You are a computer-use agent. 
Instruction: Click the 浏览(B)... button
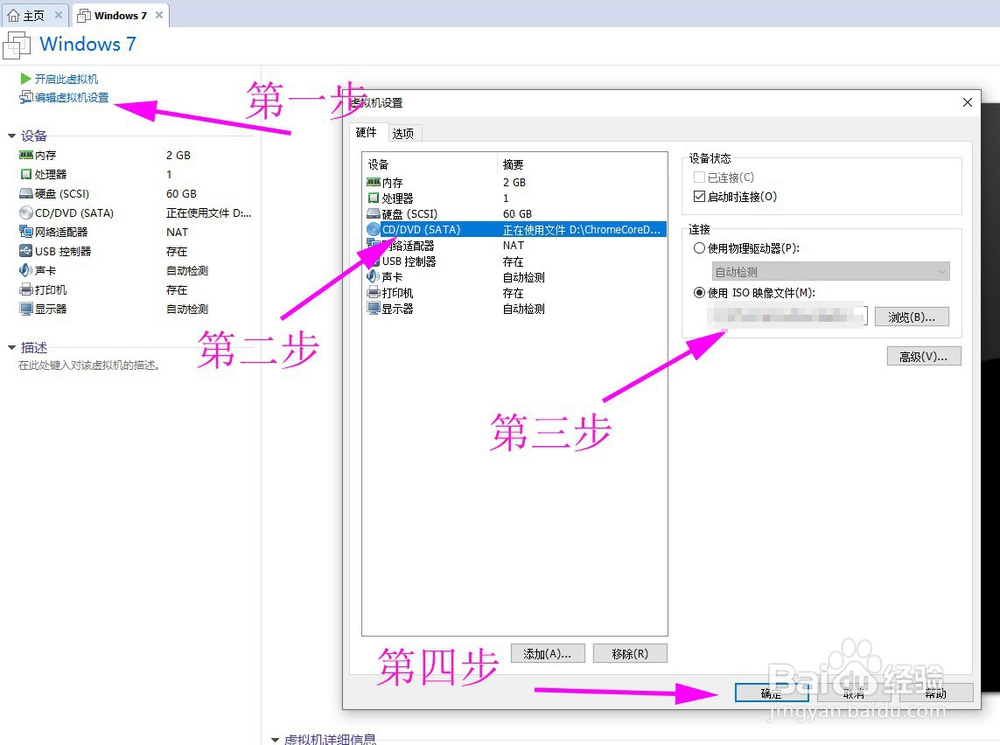point(911,317)
